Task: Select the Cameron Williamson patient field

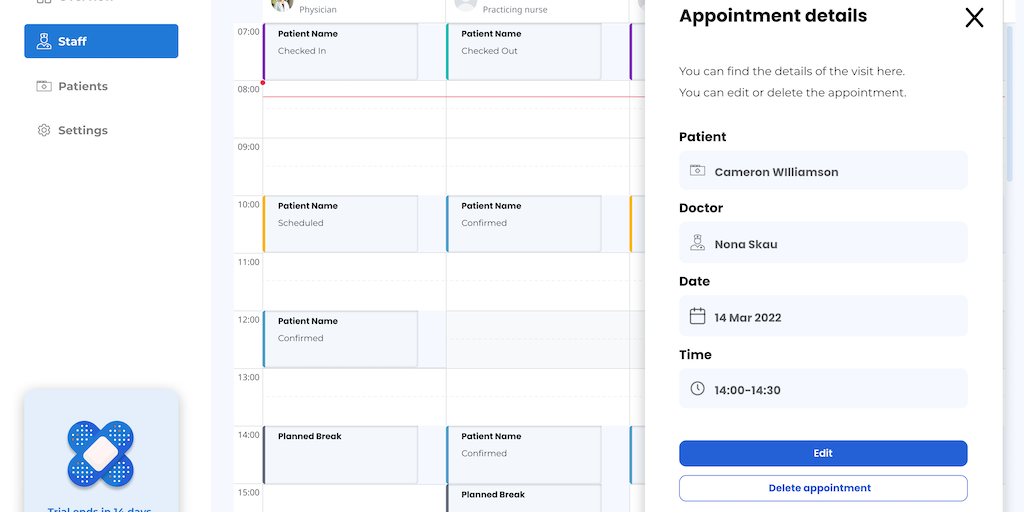Action: click(x=823, y=171)
